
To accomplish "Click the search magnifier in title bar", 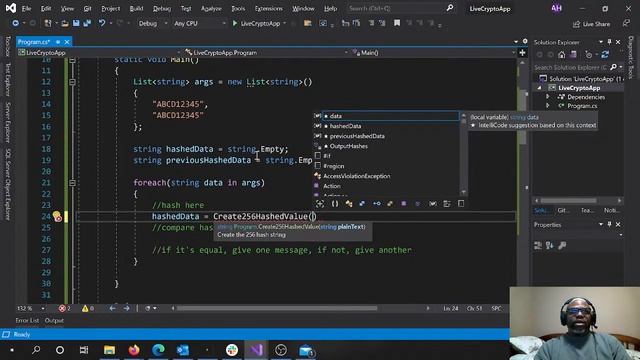I will pos(449,8).
